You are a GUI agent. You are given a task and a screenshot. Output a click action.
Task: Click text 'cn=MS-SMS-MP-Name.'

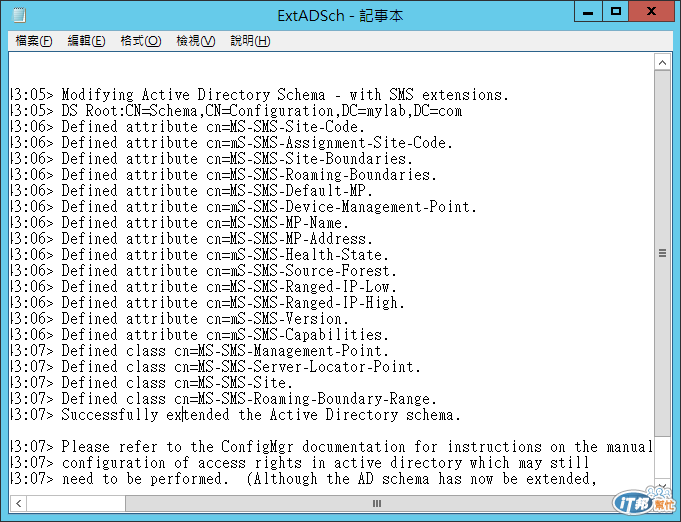278,223
